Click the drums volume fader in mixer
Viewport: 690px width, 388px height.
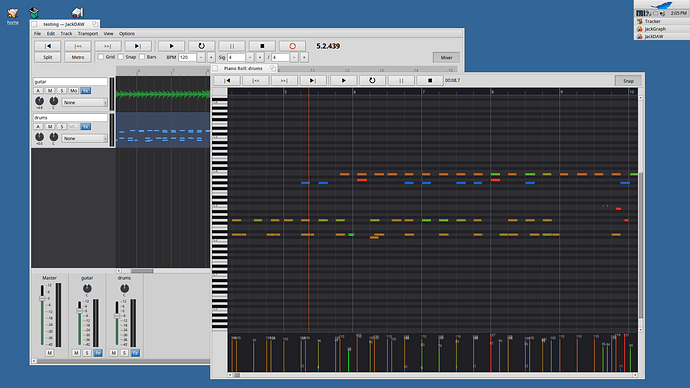click(x=117, y=315)
